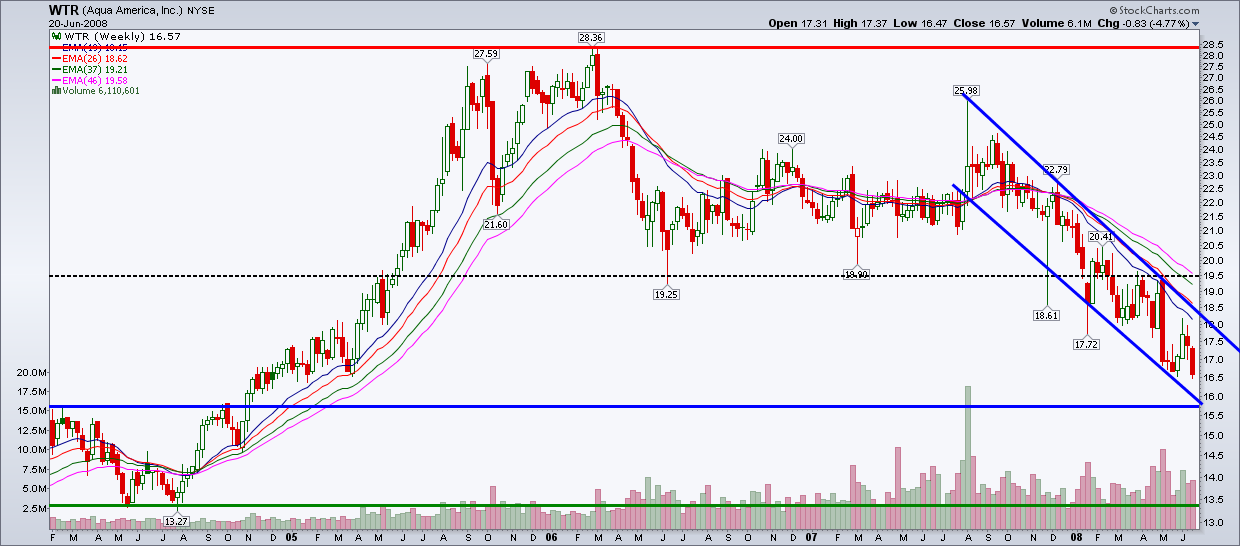Click the 13.0 price axis label
The image size is (1240, 546).
(1213, 523)
